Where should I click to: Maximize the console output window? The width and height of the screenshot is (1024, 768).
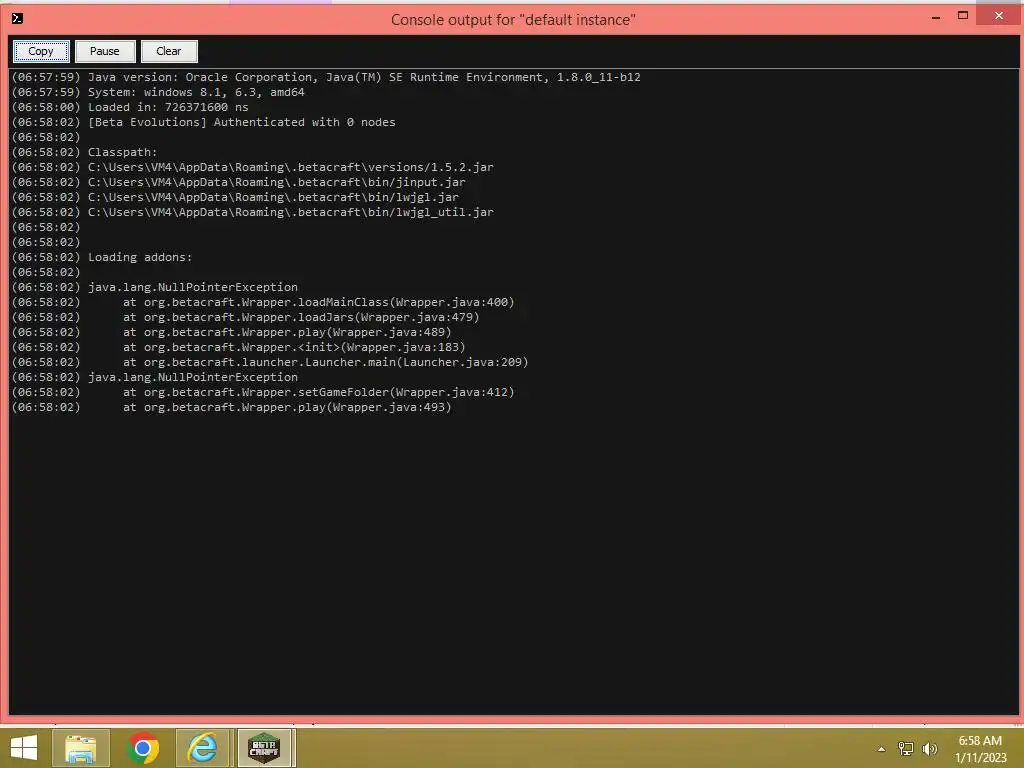point(963,16)
